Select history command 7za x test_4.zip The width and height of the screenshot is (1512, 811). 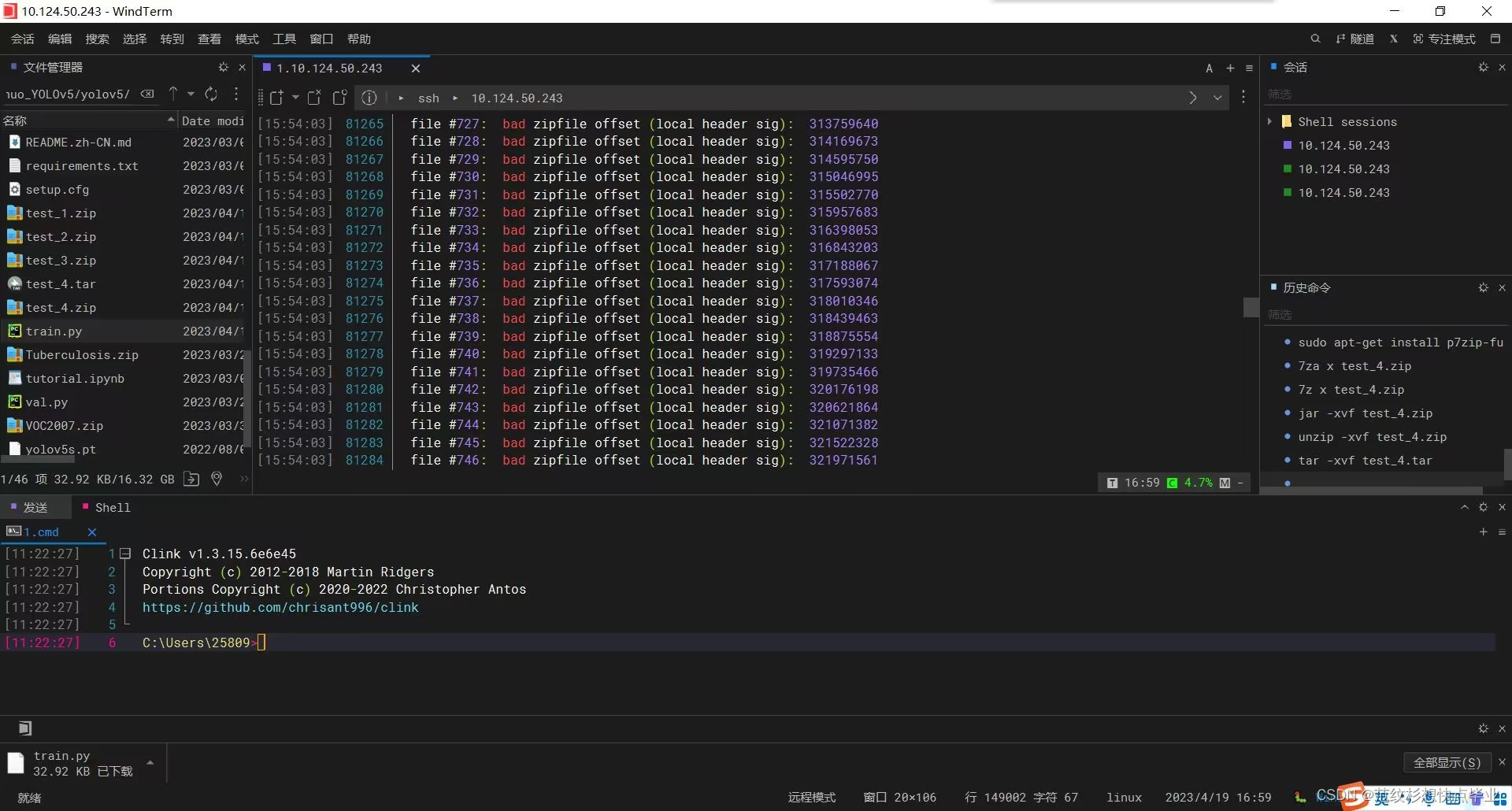1354,366
